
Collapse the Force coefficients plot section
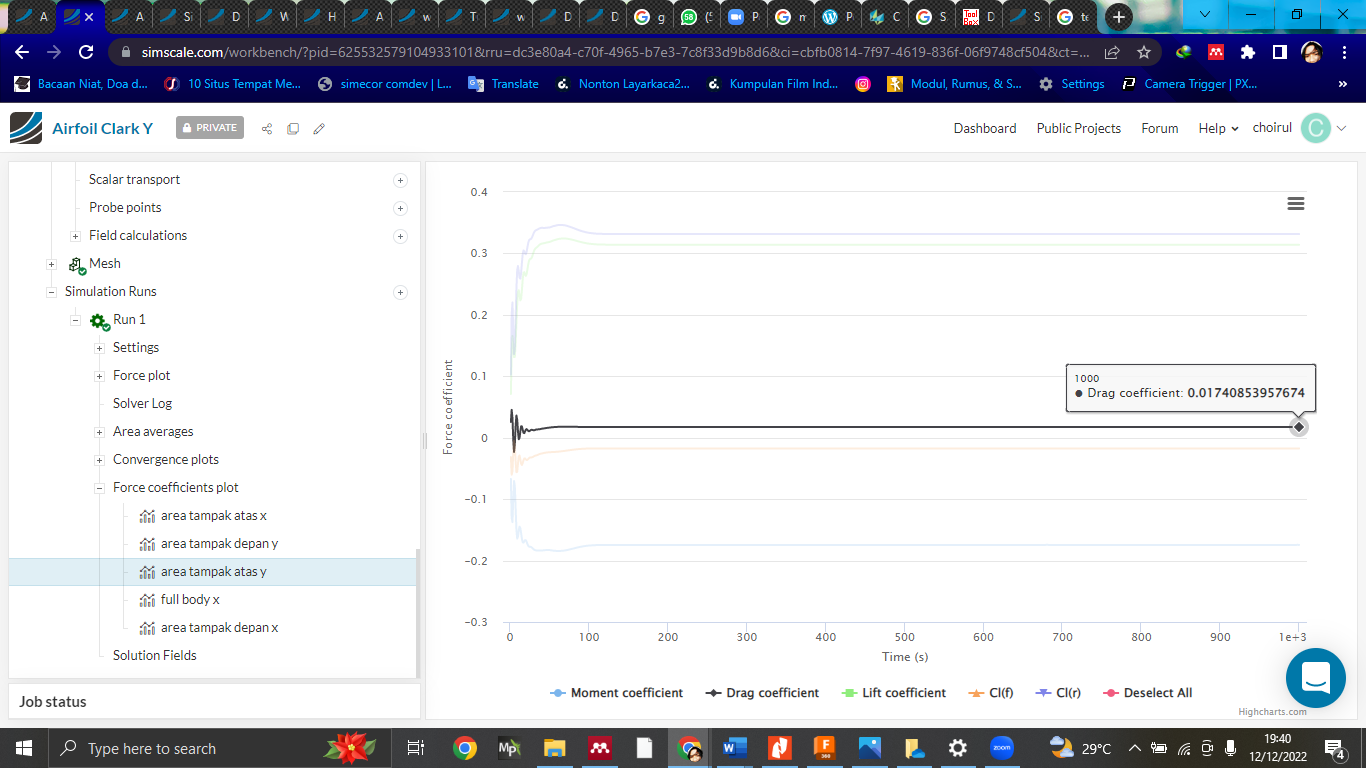tap(99, 487)
